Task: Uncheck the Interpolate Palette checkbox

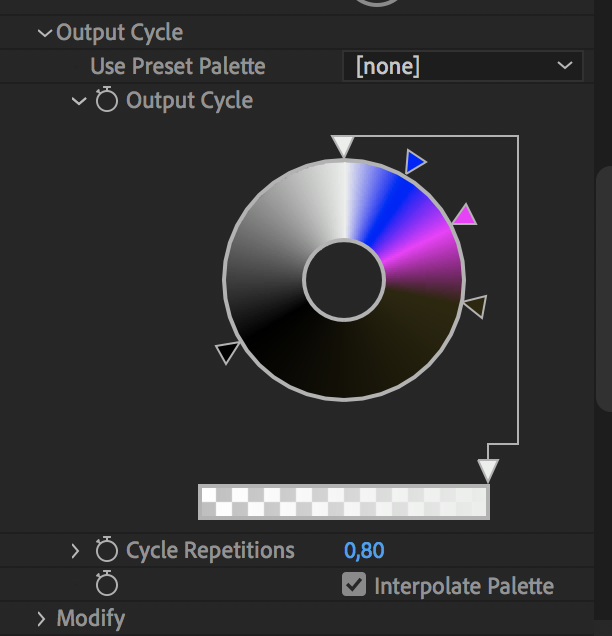Action: [354, 584]
